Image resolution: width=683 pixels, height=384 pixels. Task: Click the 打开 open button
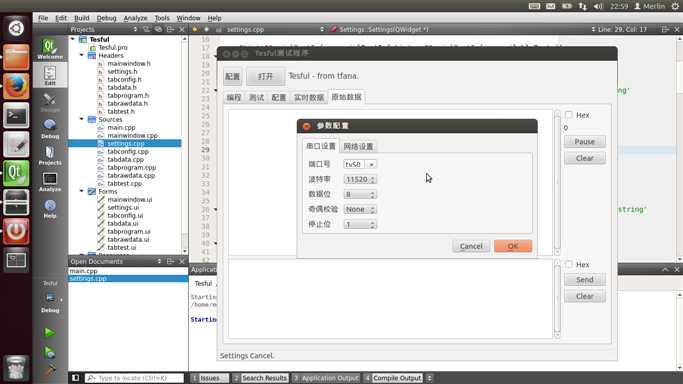point(265,76)
